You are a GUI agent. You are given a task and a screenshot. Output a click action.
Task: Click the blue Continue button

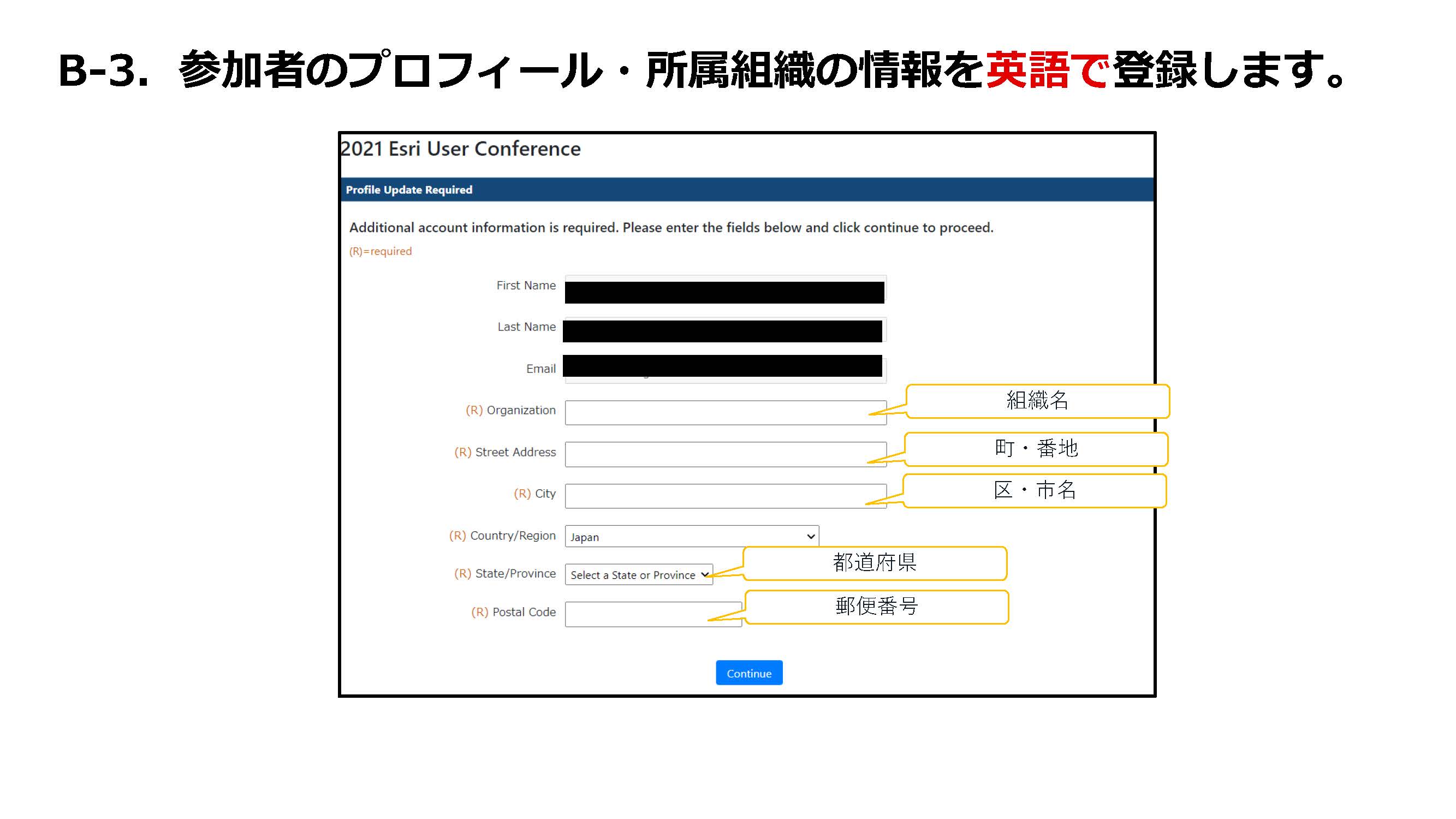click(x=748, y=673)
